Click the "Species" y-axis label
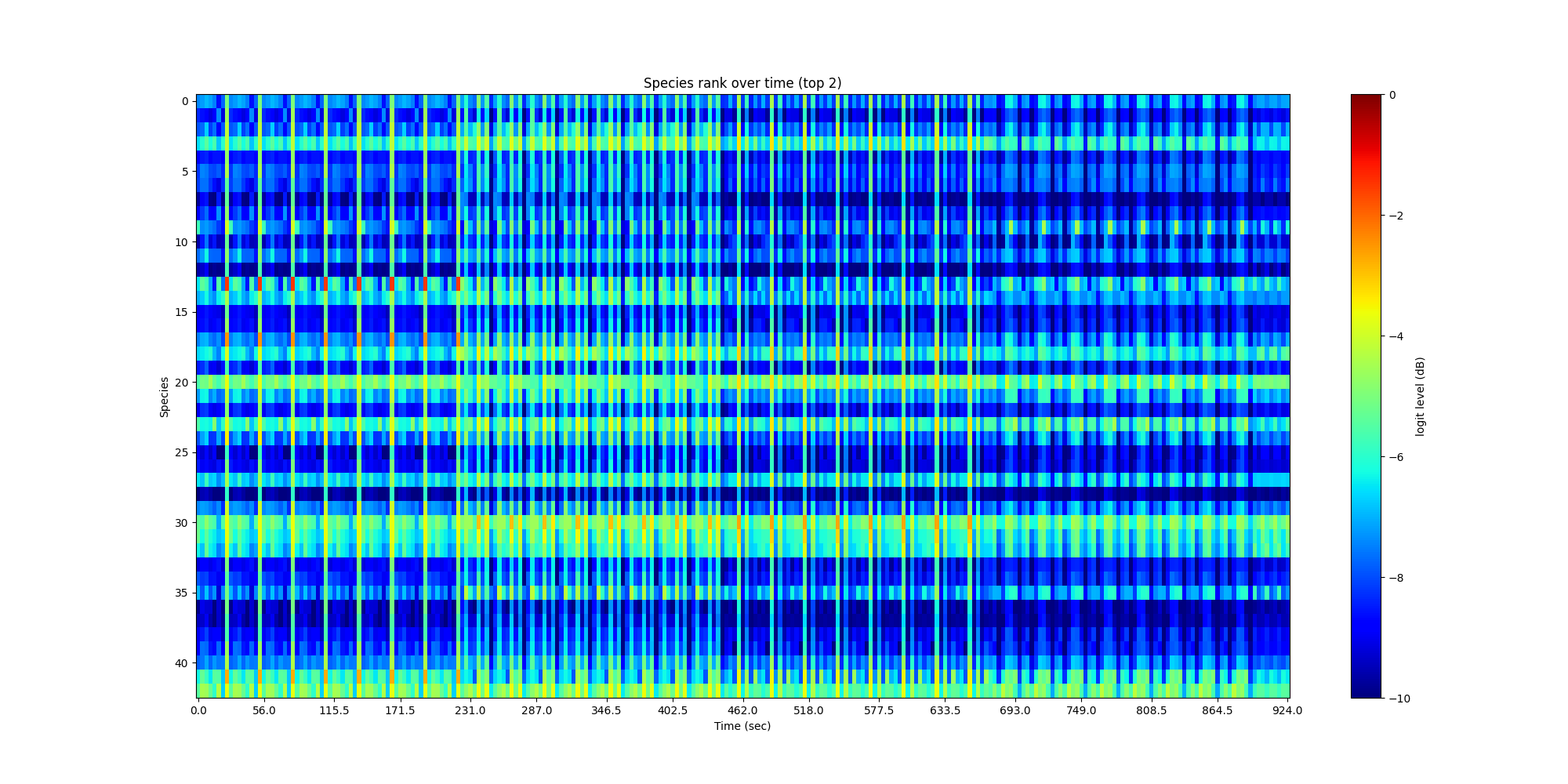The width and height of the screenshot is (1568, 784). pos(165,397)
